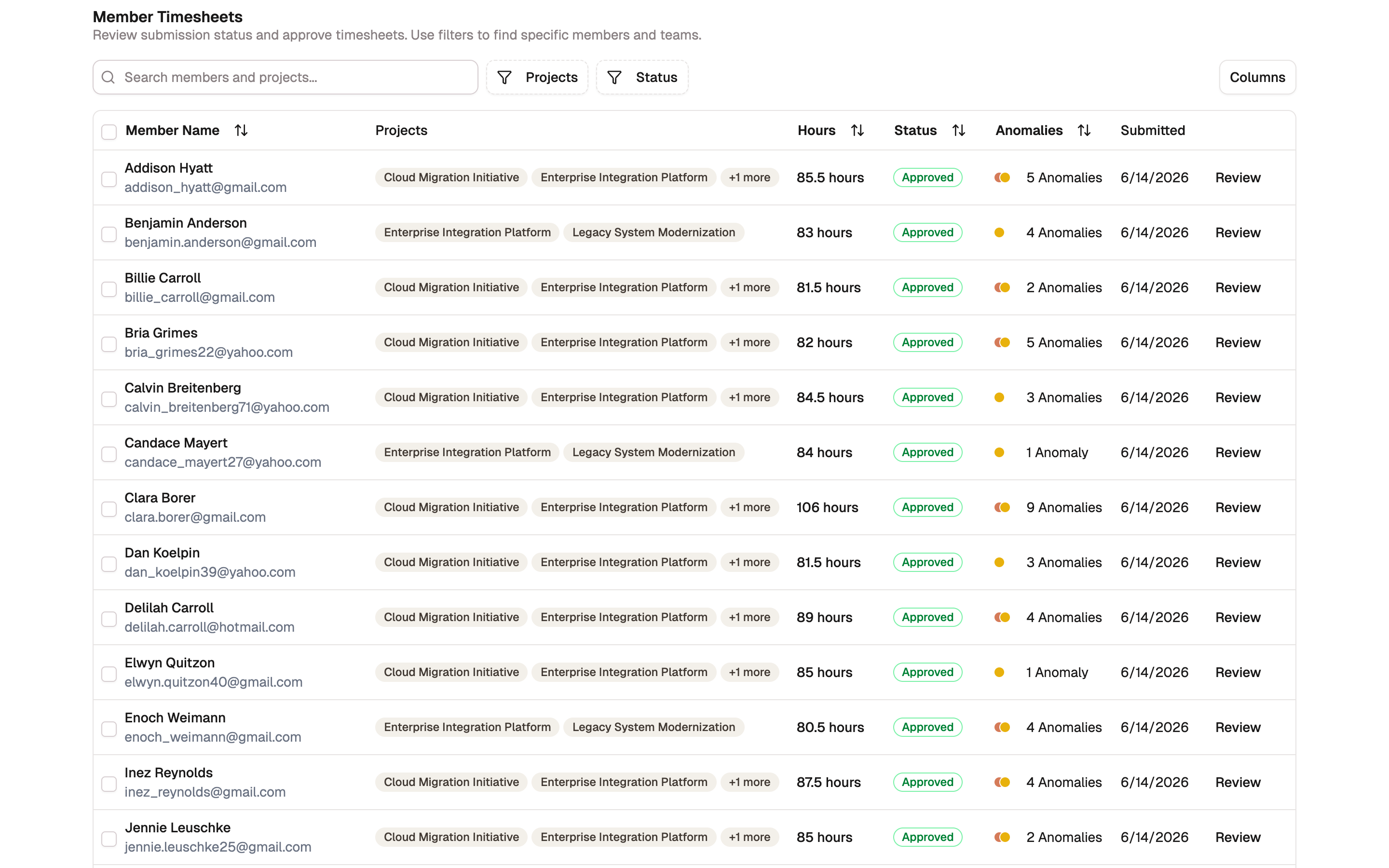Expand '+1 more' projects for Bria Grimes
Image resolution: width=1389 pixels, height=868 pixels.
click(x=749, y=343)
